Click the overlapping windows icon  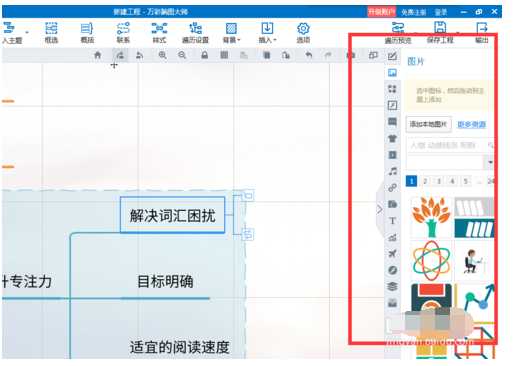point(373,55)
